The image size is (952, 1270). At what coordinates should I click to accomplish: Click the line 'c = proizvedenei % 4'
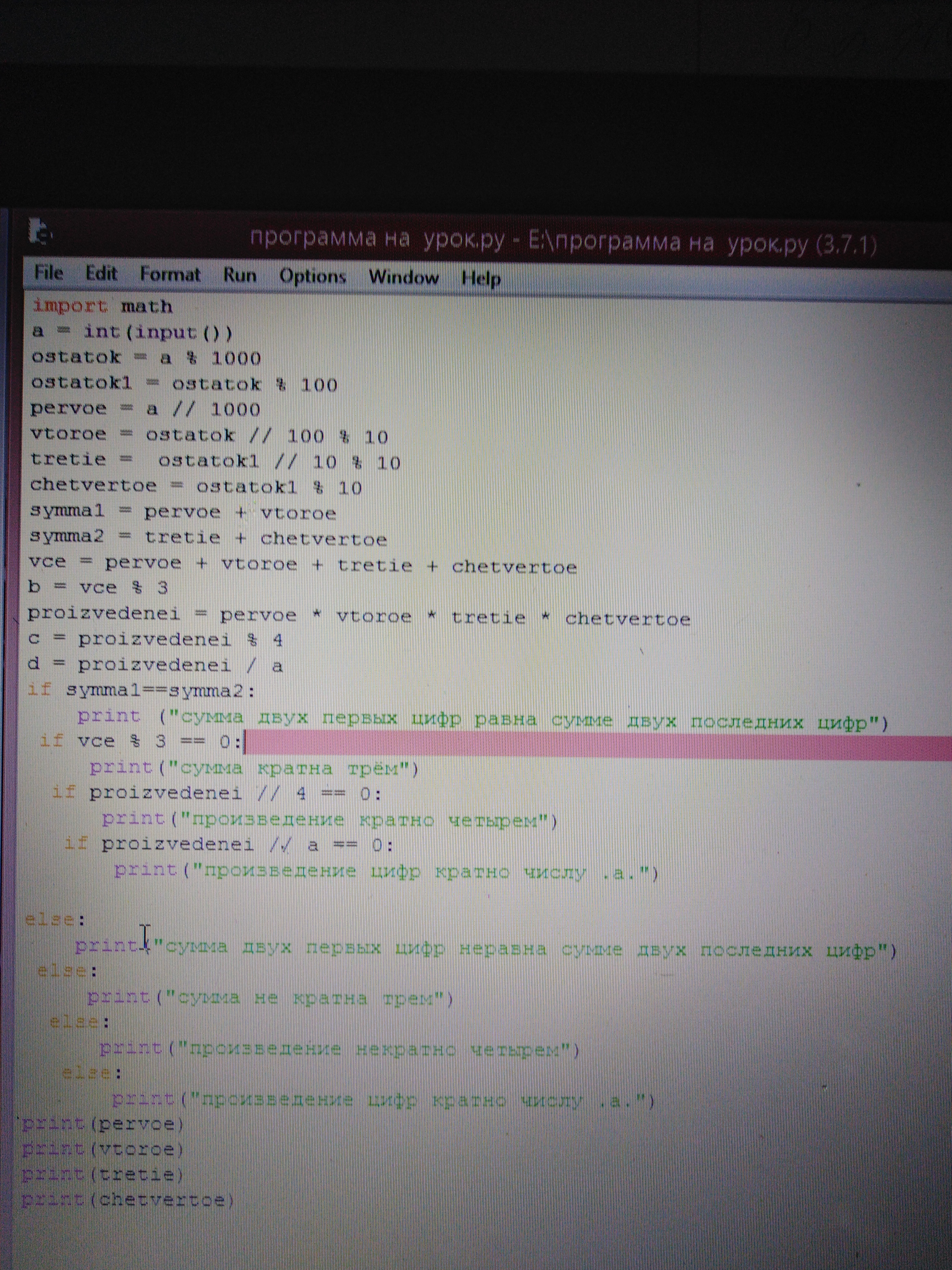[156, 640]
